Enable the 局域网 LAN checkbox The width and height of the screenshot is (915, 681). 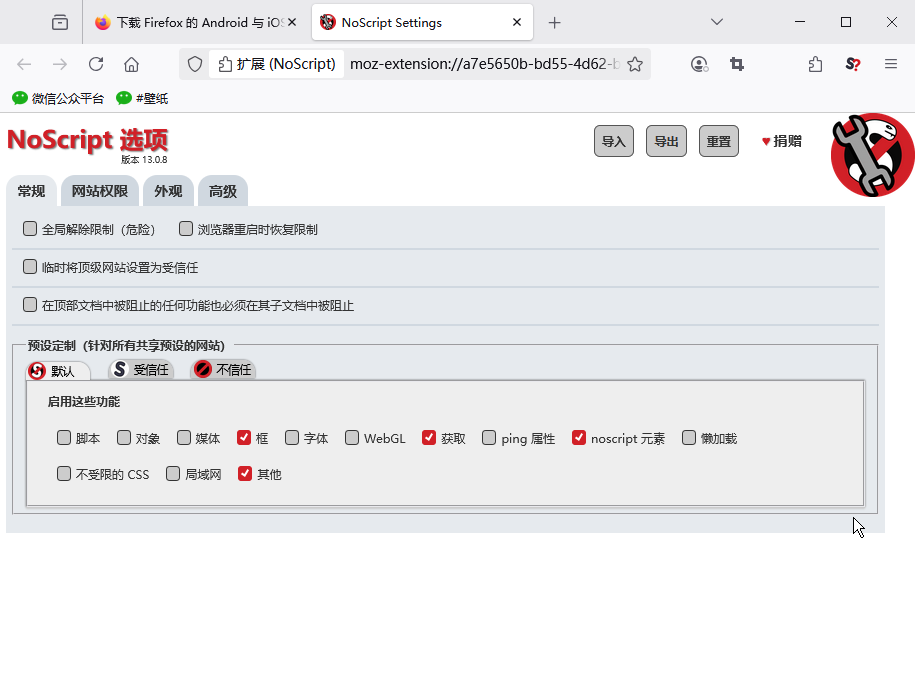[173, 473]
